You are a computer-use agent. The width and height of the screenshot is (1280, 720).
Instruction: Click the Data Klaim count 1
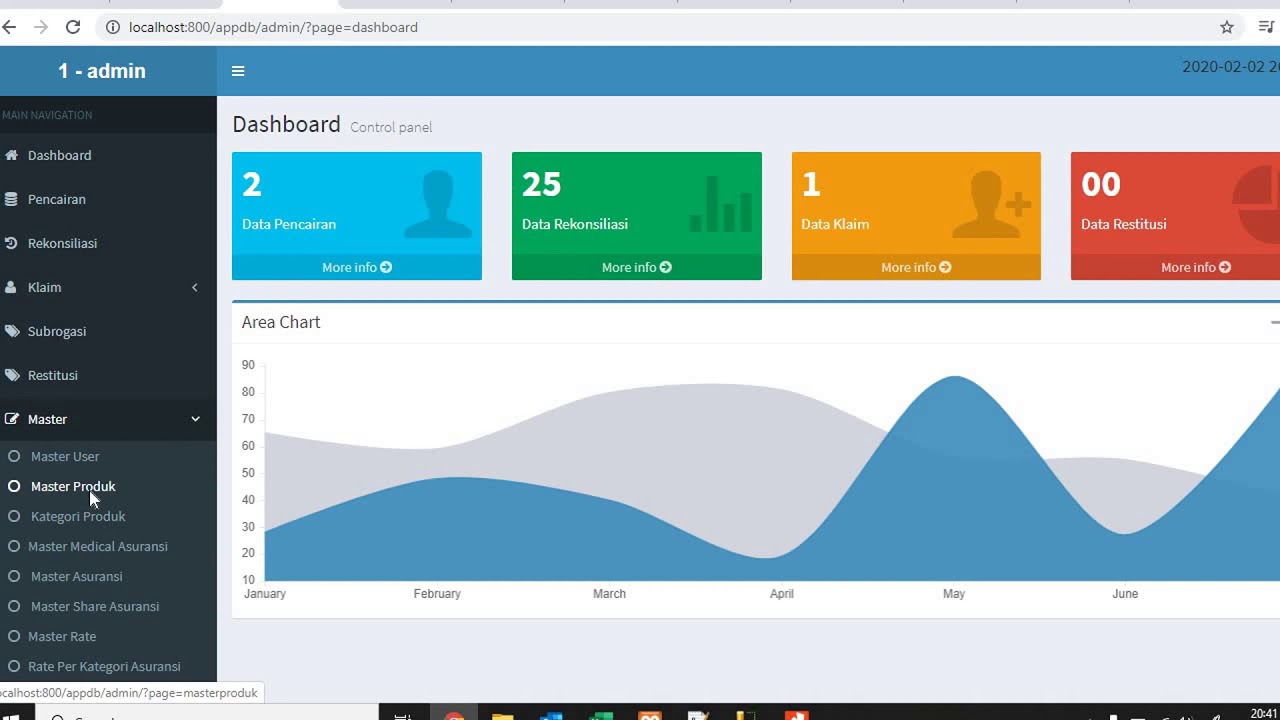pyautogui.click(x=811, y=184)
